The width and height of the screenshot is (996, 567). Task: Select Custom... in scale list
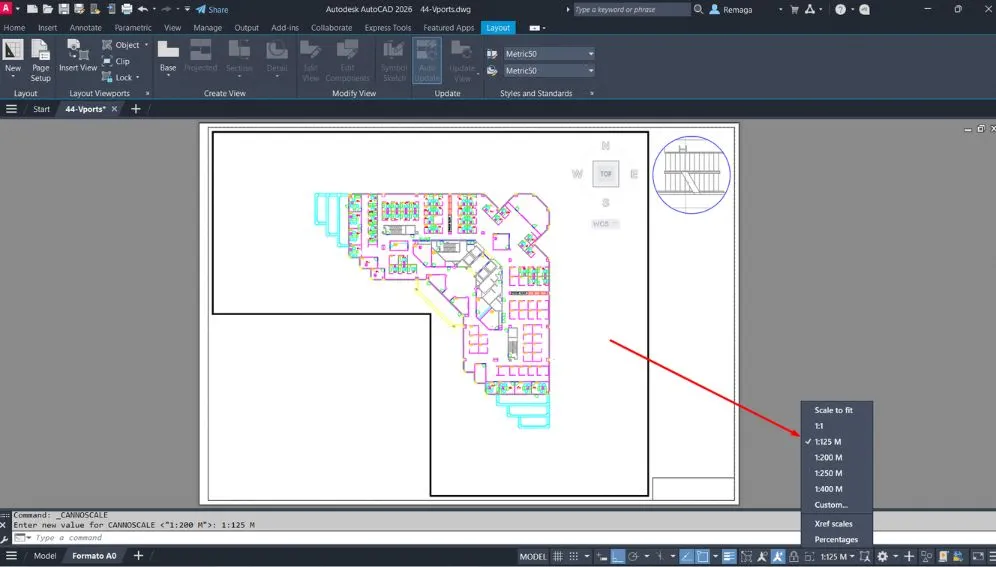coord(831,505)
